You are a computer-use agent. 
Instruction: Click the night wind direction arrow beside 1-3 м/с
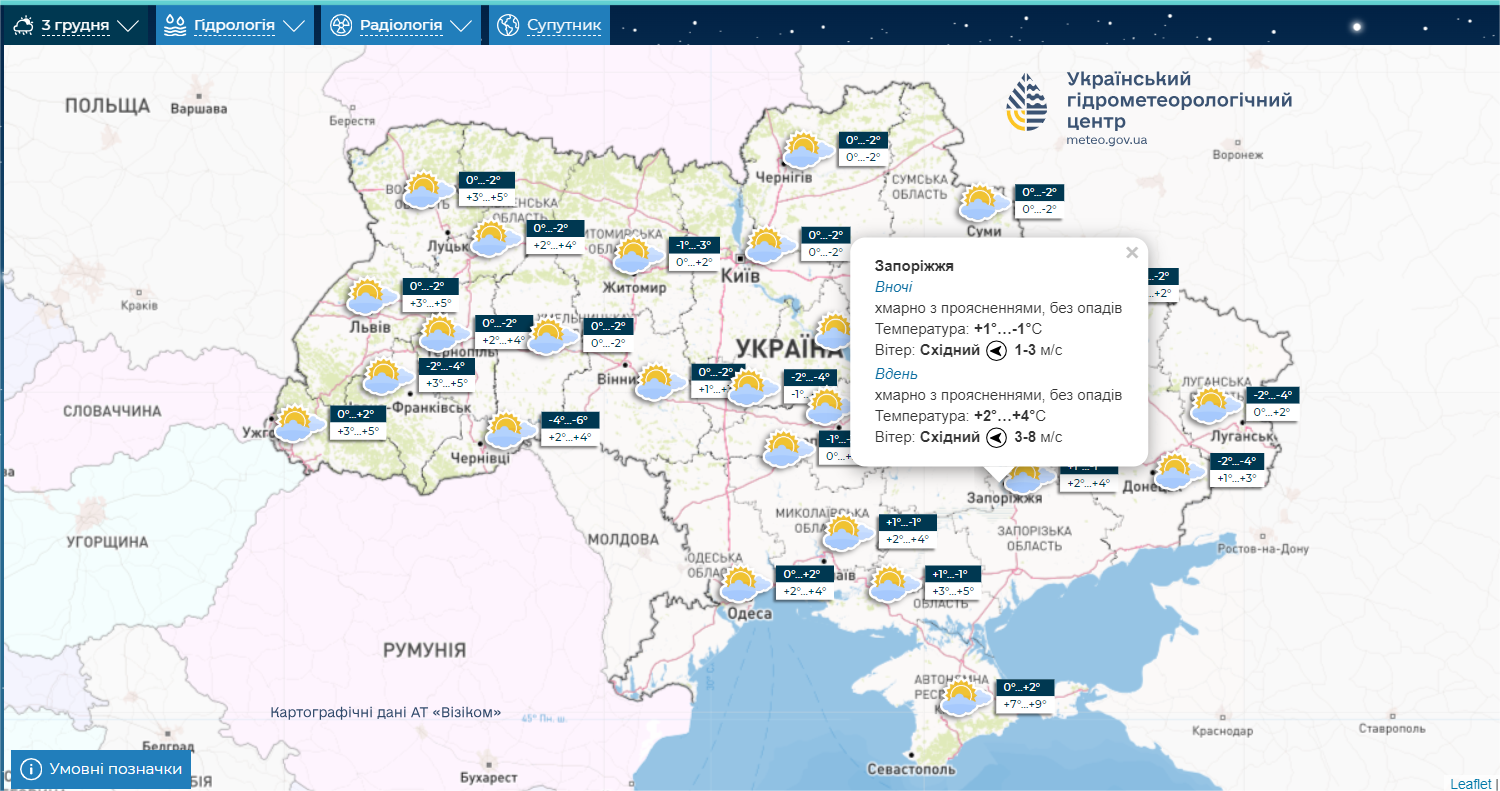point(996,350)
